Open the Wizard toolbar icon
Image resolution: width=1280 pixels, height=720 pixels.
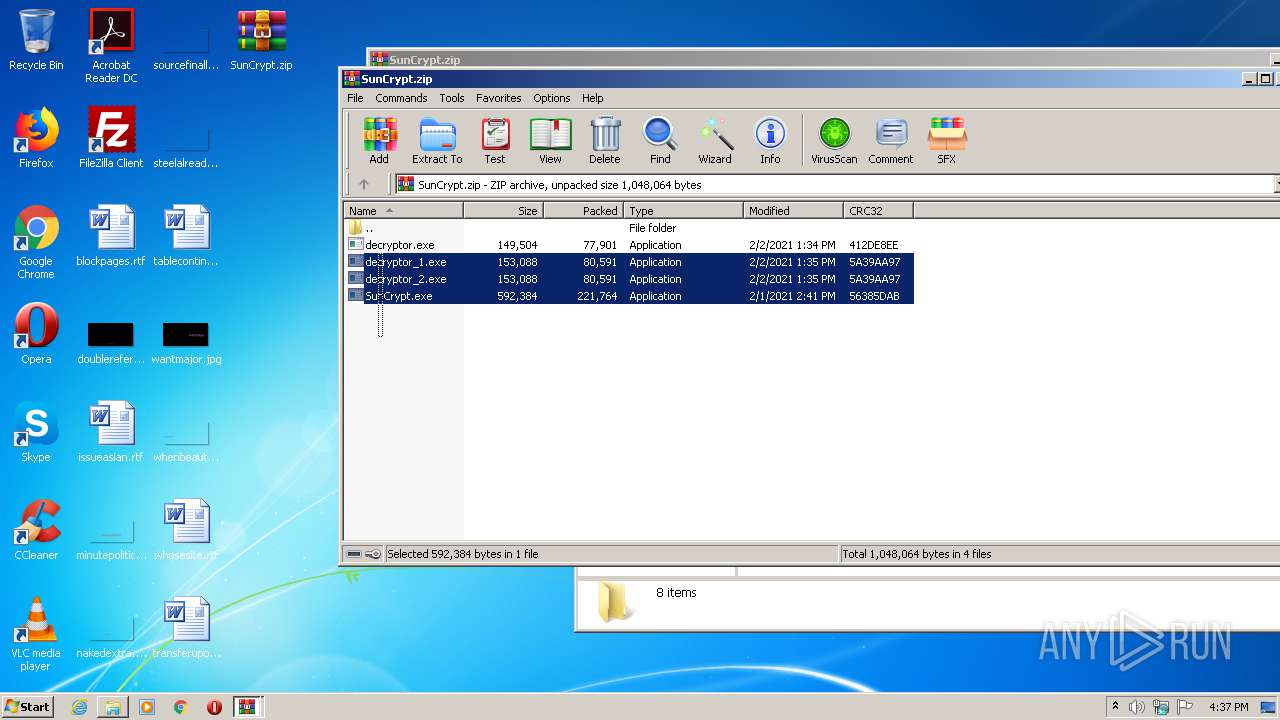point(715,141)
